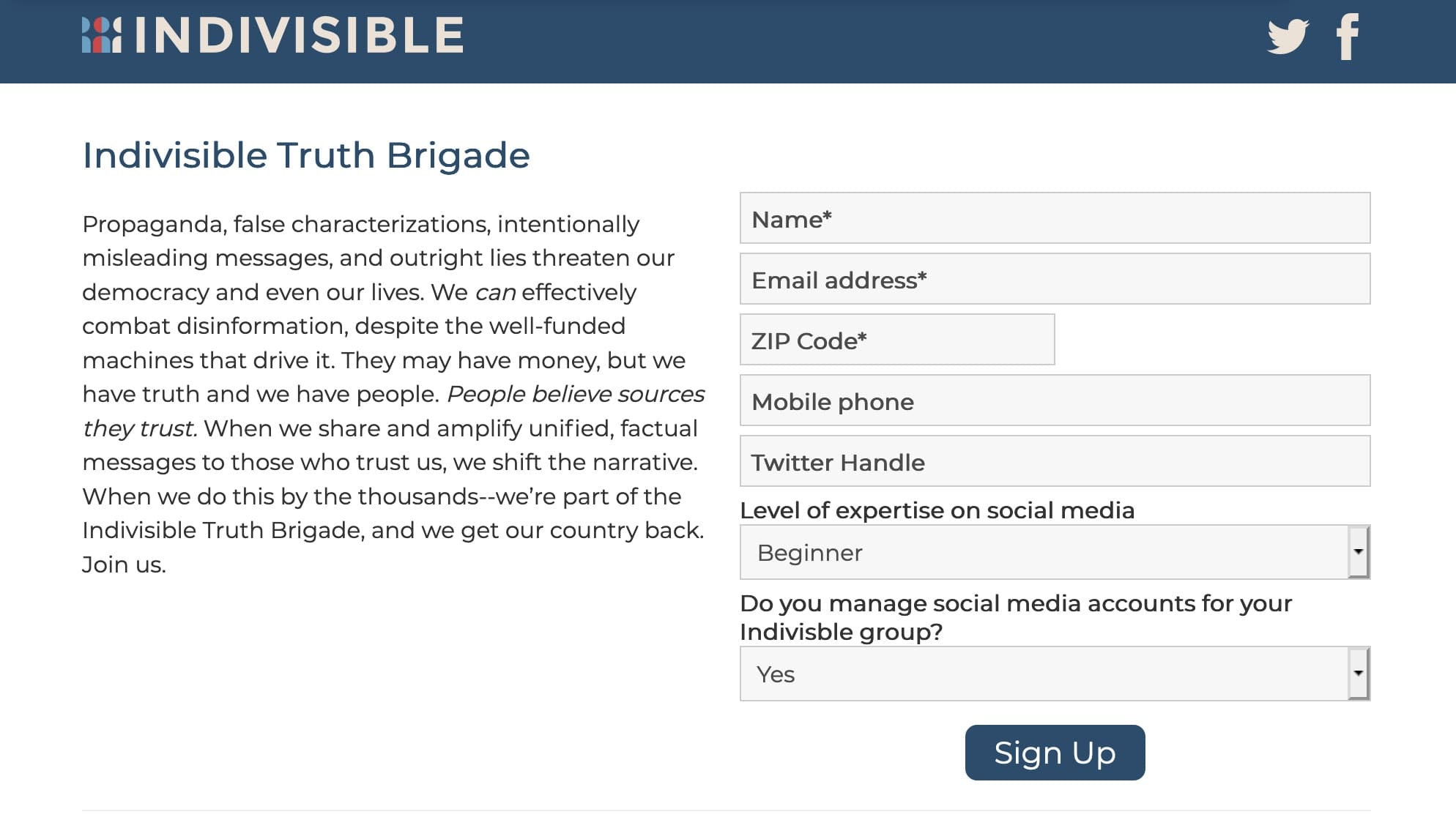Click the arrow on the Yes combo box
This screenshot has width=1456, height=820.
pos(1359,674)
